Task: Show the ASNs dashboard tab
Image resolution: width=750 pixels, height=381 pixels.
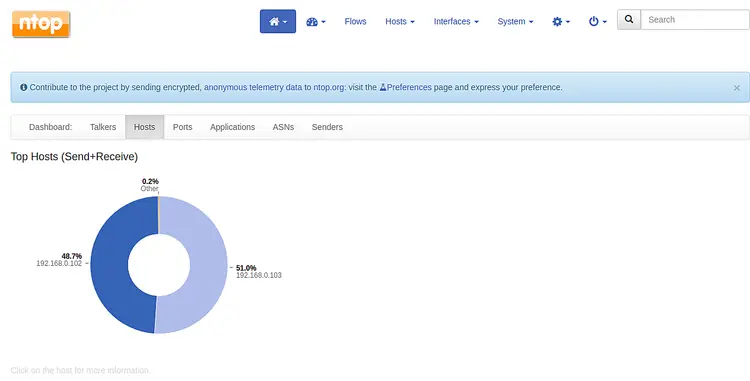Action: coord(283,127)
